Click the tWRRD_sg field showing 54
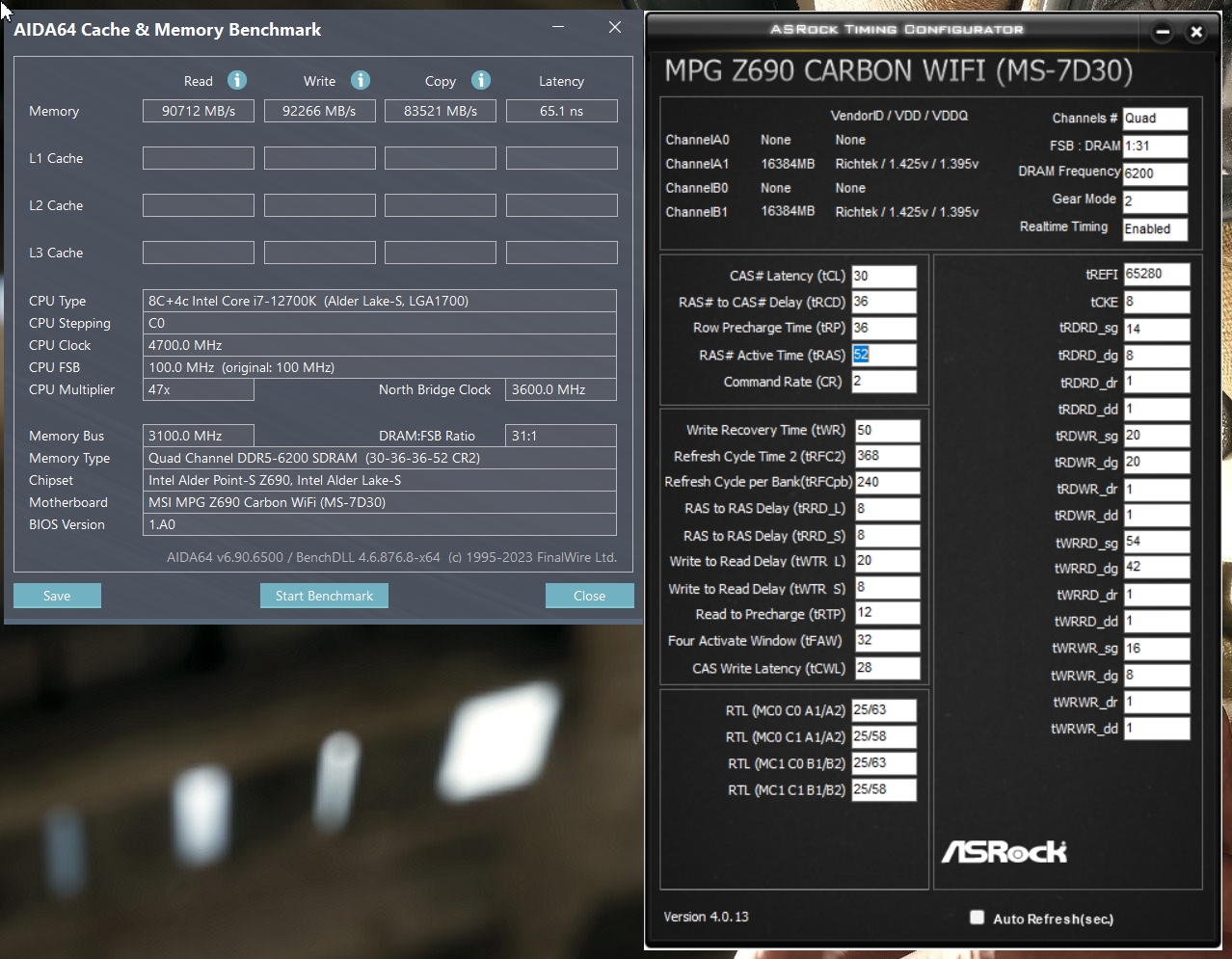 point(1157,542)
